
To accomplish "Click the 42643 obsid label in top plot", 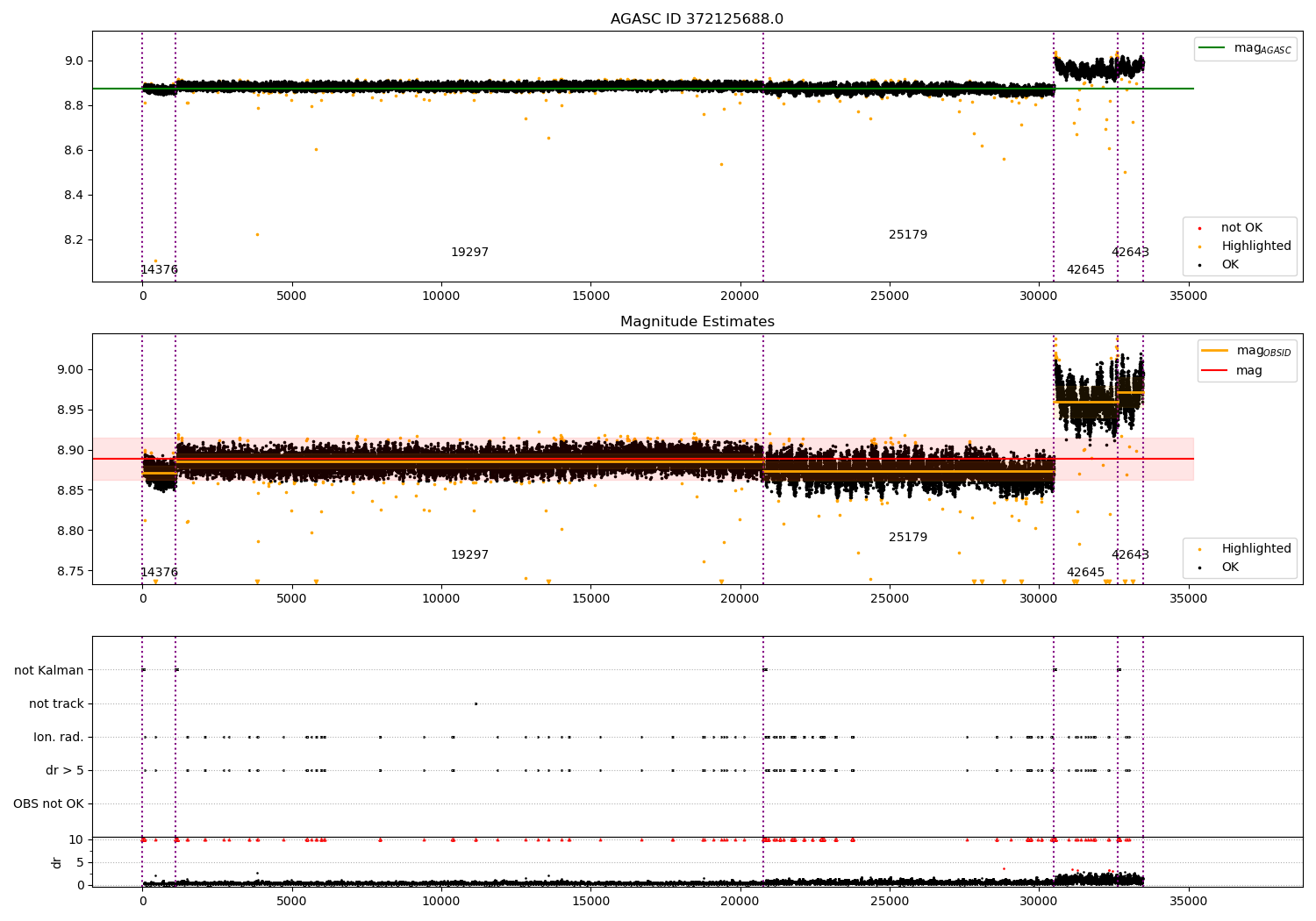I will coord(1130,253).
